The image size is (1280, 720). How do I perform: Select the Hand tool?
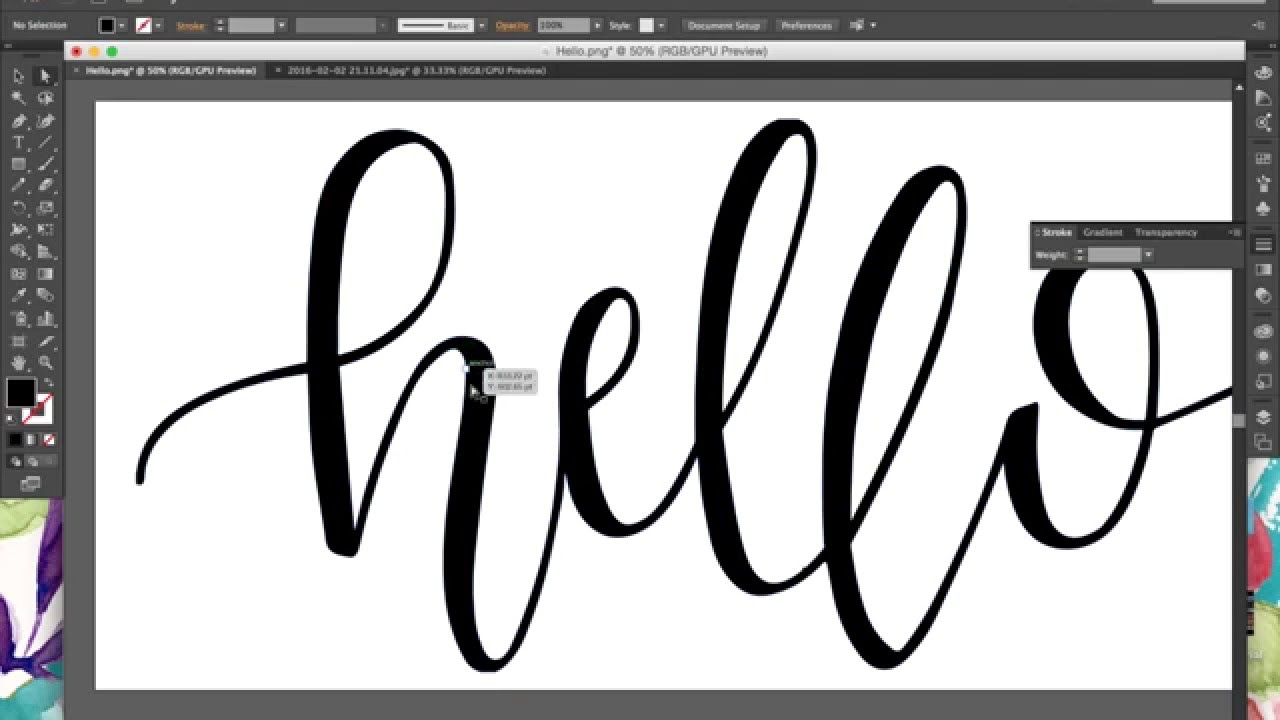click(x=18, y=363)
